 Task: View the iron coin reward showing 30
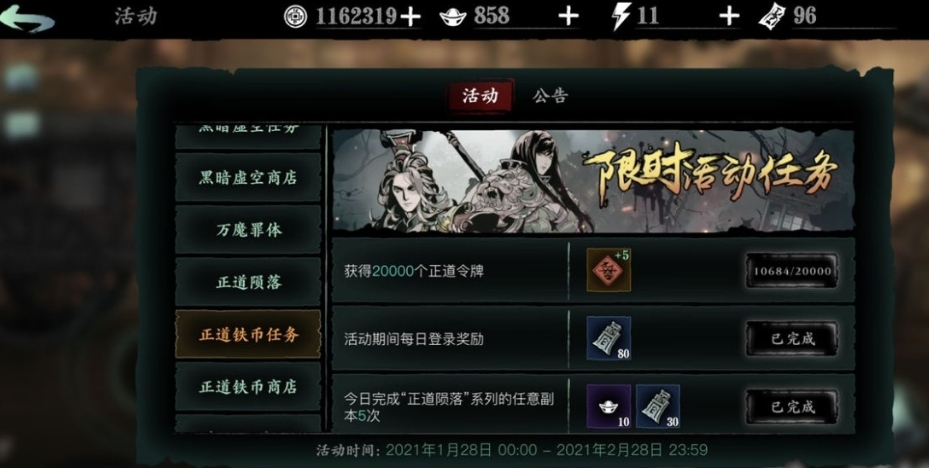[x=658, y=406]
